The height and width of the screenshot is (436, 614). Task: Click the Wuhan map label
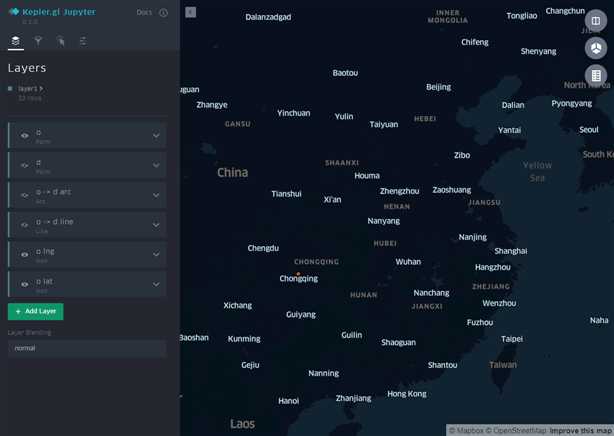coord(408,262)
